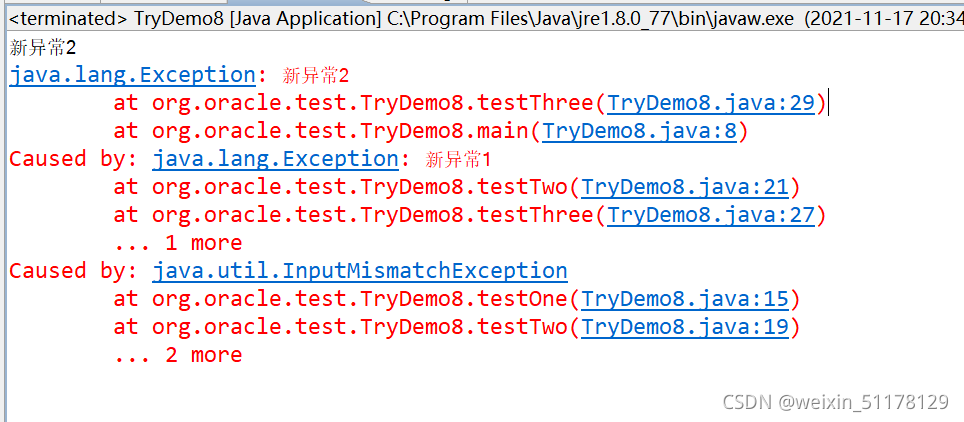Click 'Caused by:' text before InputMismatchException

coord(74,270)
